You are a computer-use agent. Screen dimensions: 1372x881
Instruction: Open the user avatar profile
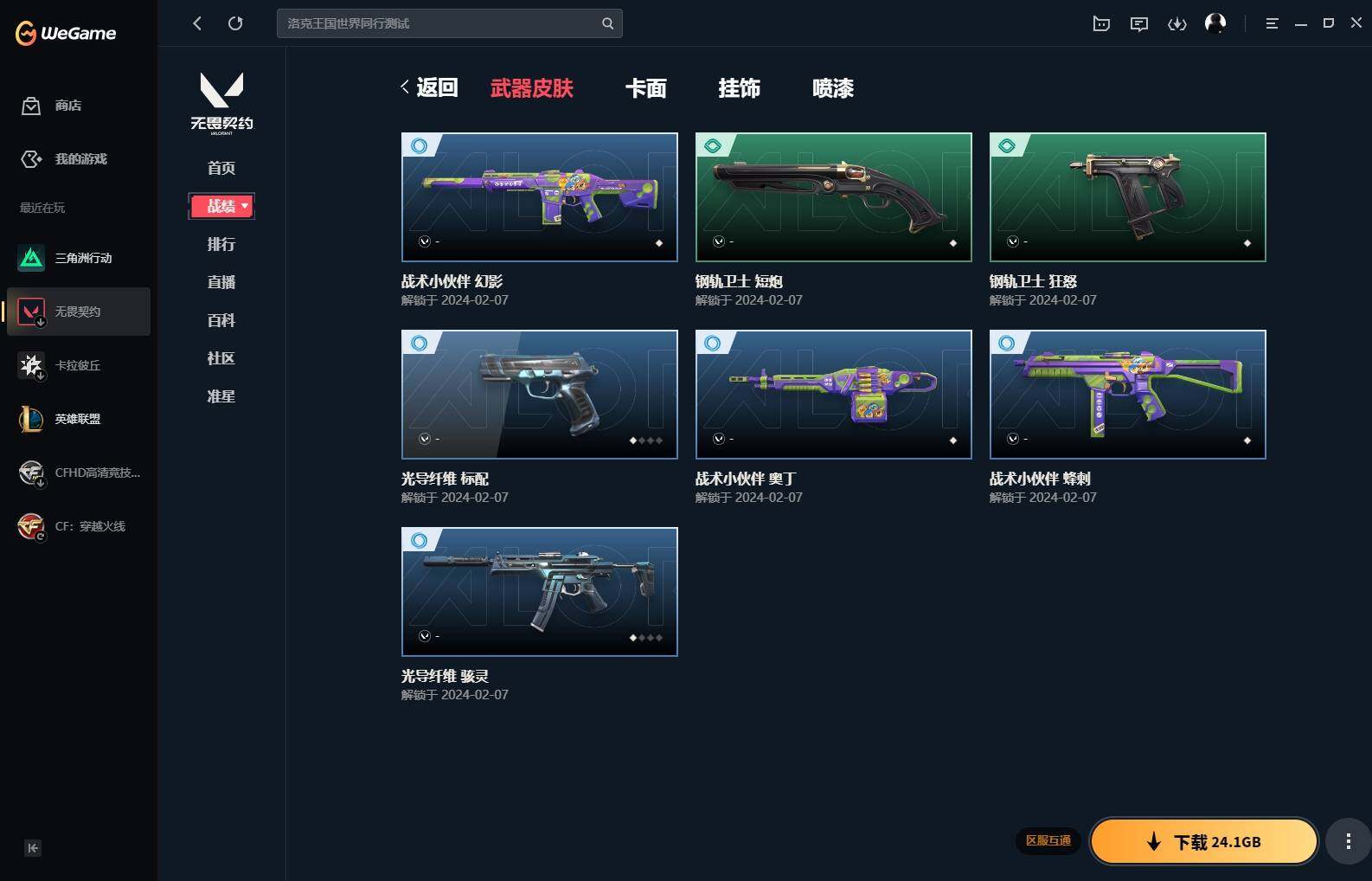1215,23
